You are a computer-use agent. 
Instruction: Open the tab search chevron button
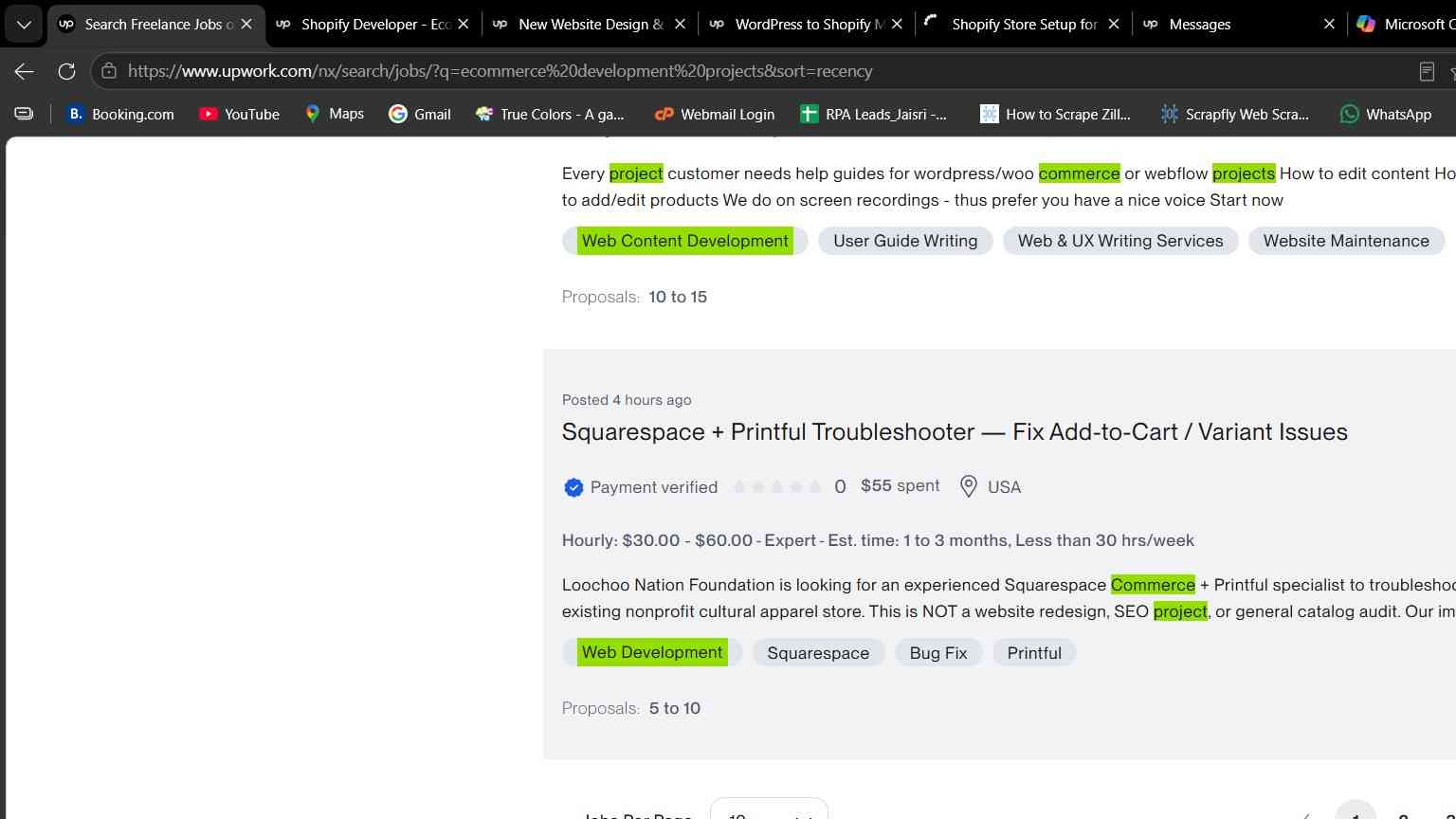click(24, 25)
